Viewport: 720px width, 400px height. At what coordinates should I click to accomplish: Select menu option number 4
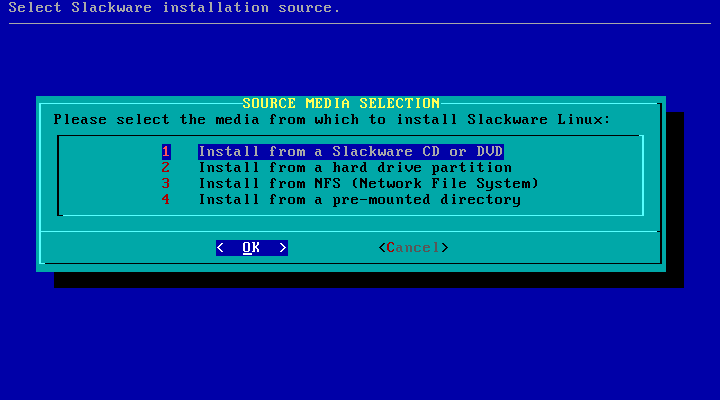166,199
